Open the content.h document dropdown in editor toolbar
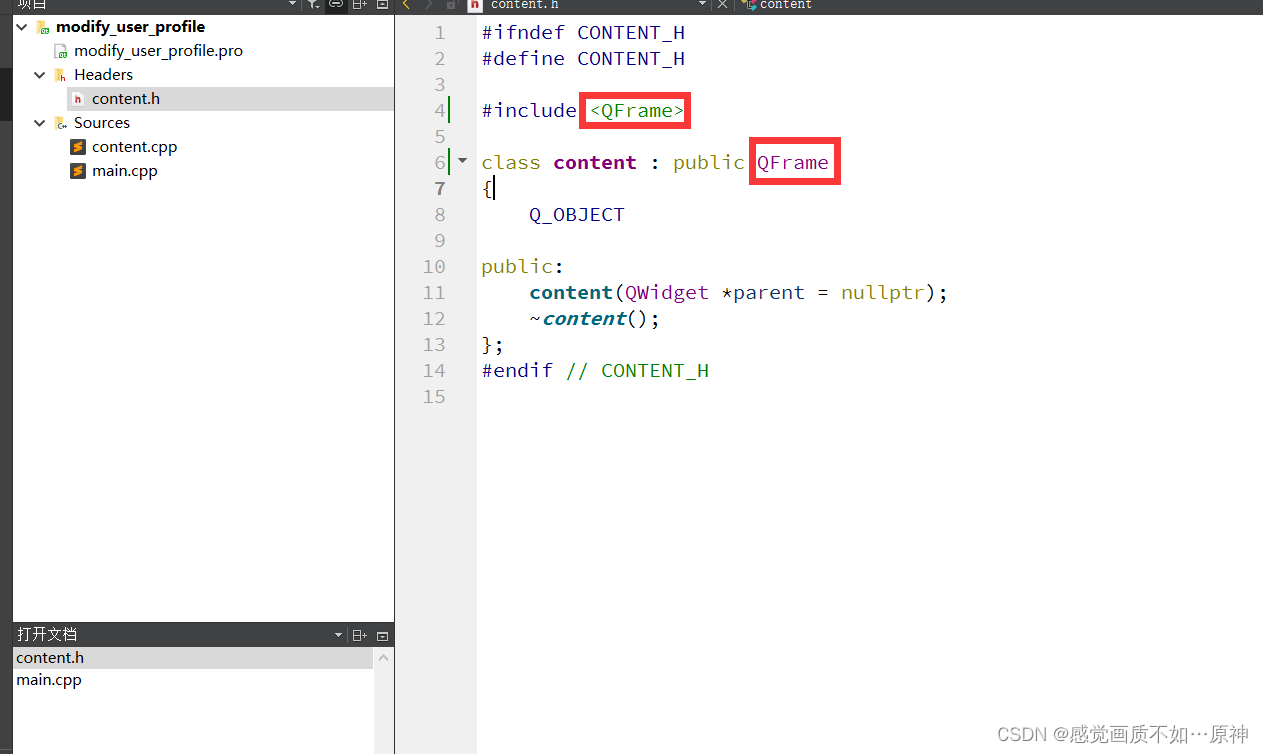The image size is (1263, 754). click(x=702, y=5)
